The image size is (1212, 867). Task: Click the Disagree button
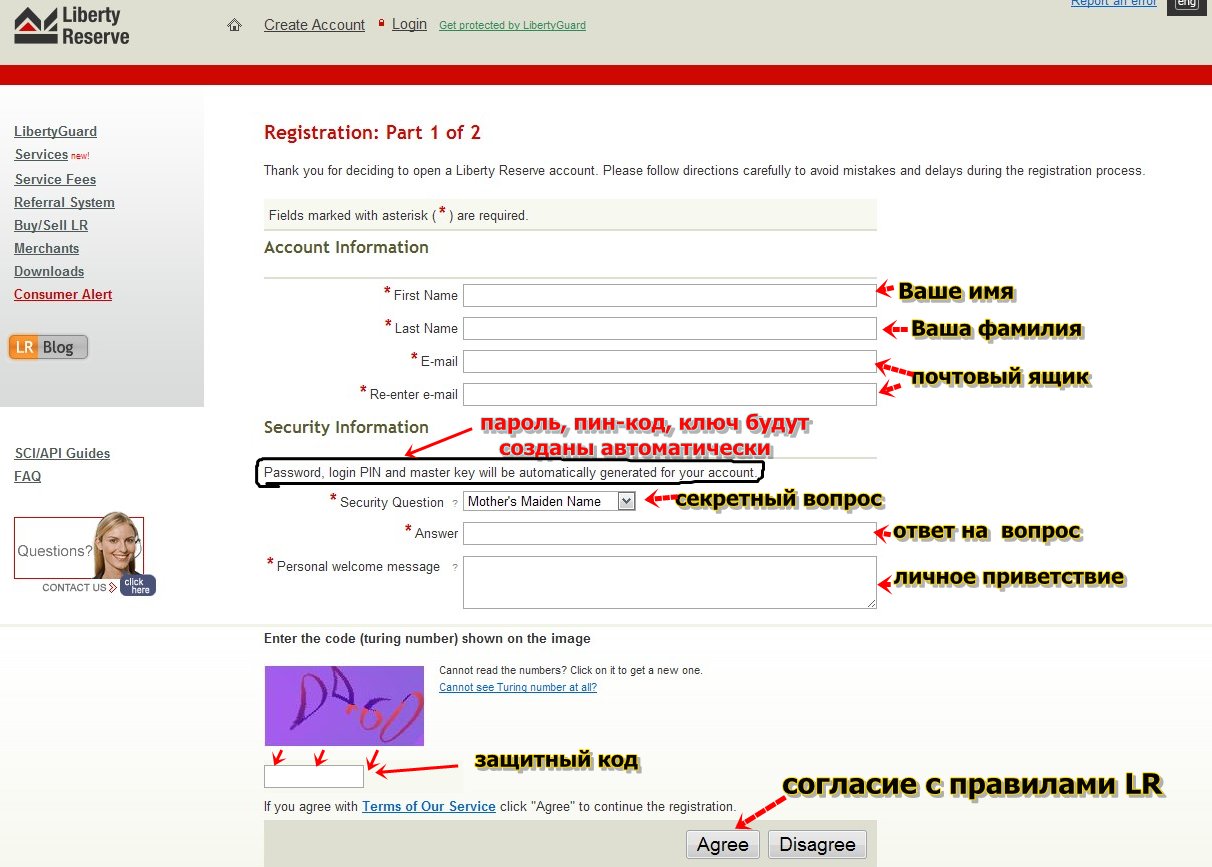click(x=817, y=844)
